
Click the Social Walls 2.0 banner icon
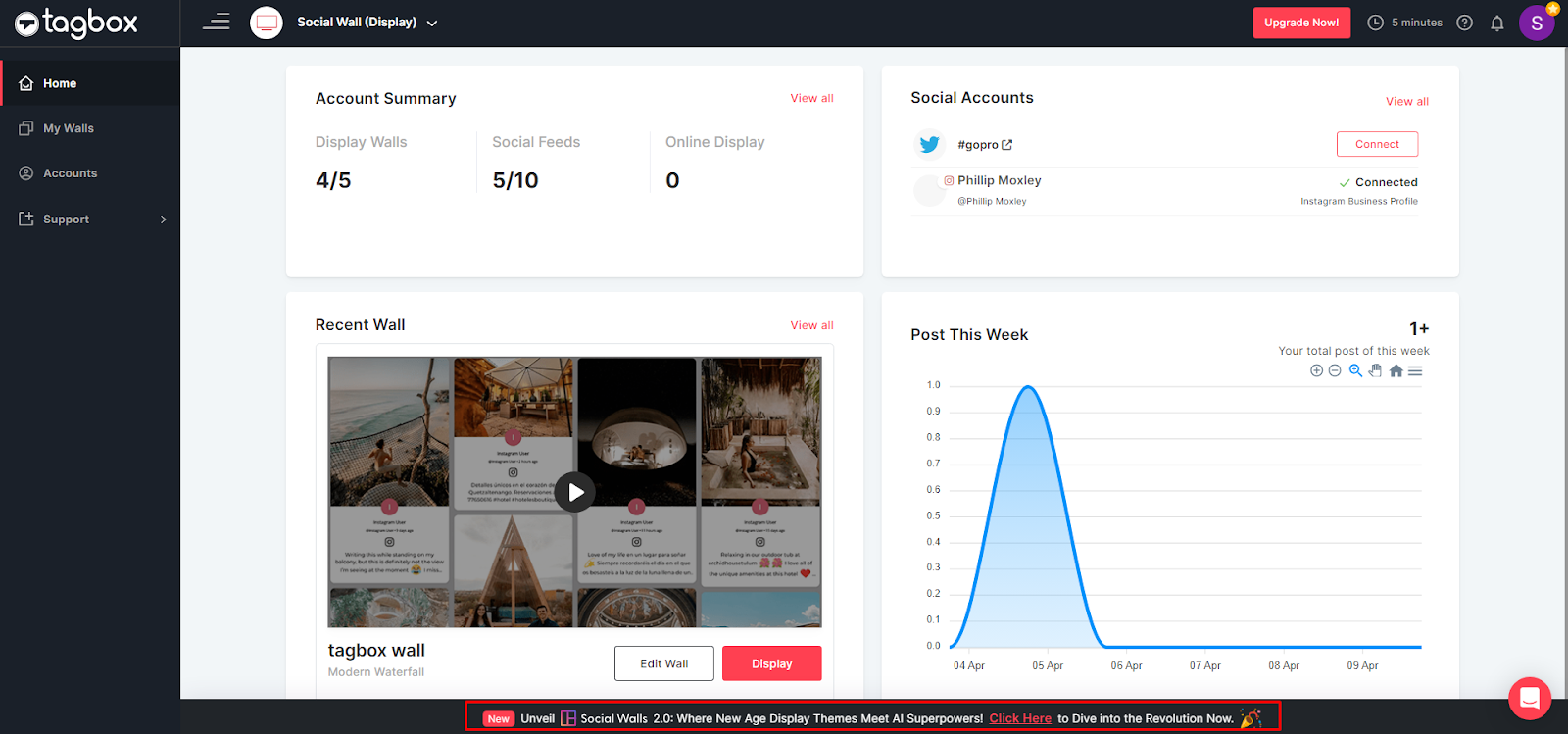click(x=568, y=718)
